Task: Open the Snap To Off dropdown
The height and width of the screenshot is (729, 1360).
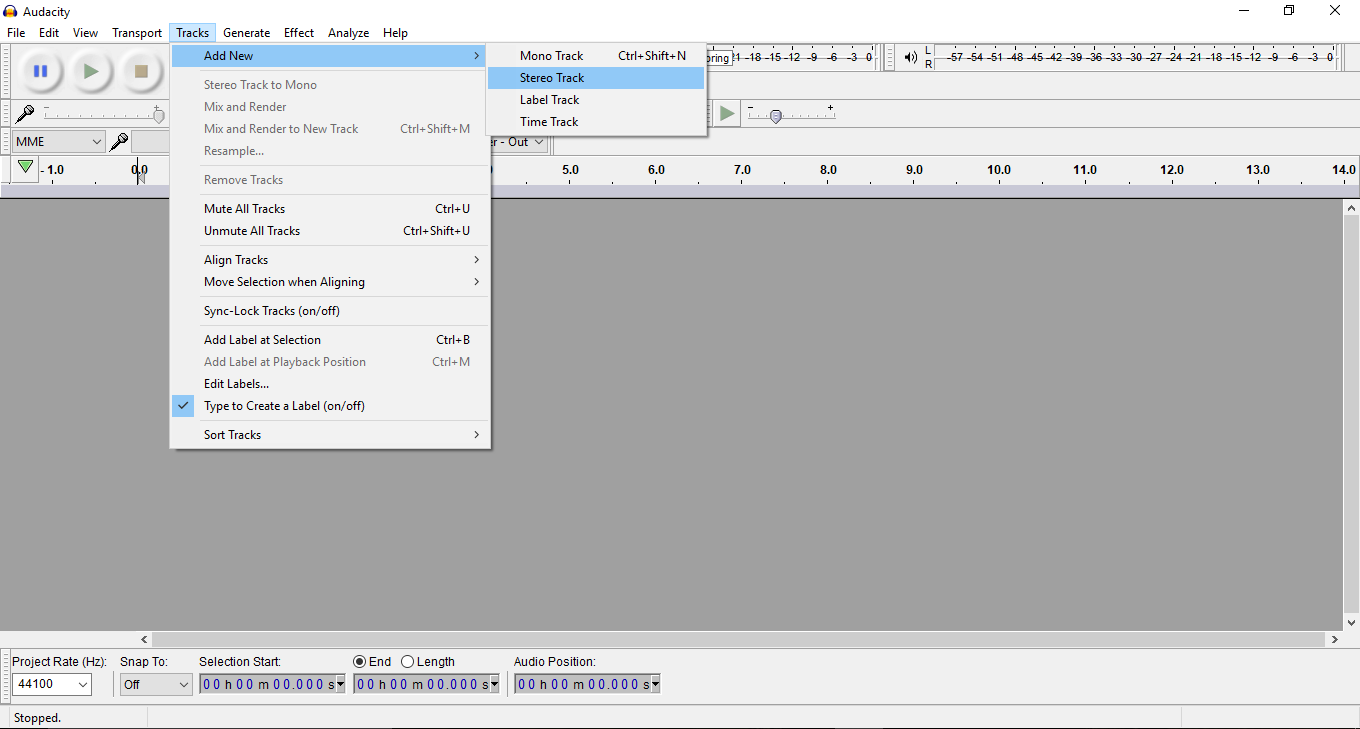Action: [156, 684]
